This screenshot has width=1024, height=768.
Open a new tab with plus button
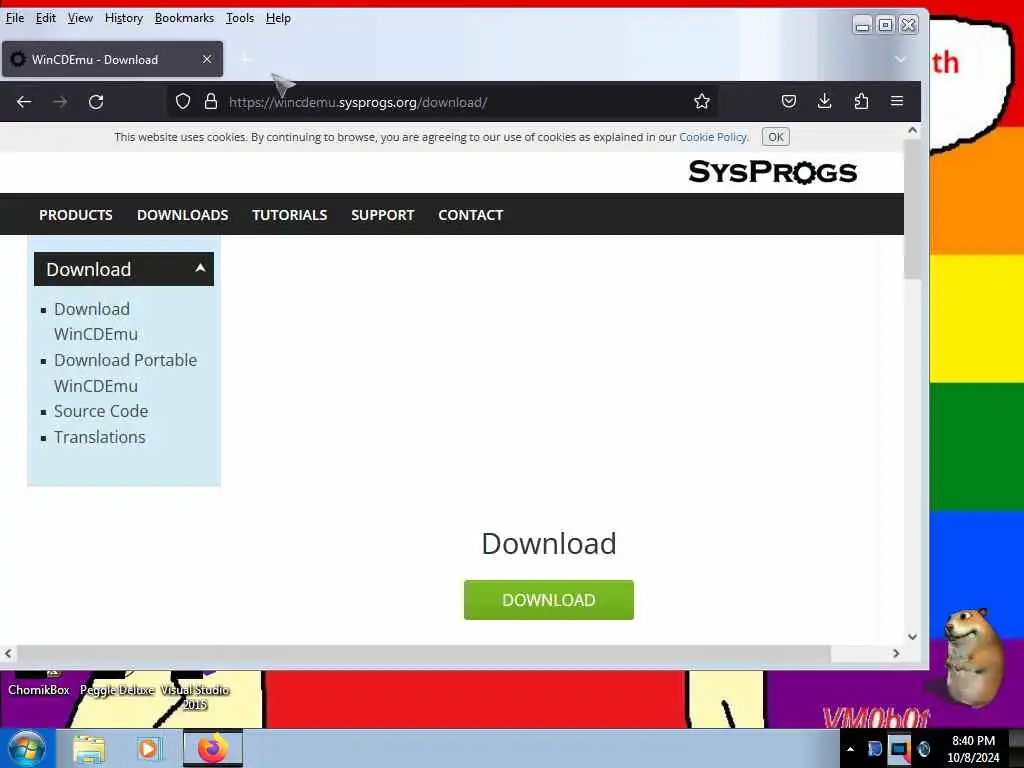[246, 59]
